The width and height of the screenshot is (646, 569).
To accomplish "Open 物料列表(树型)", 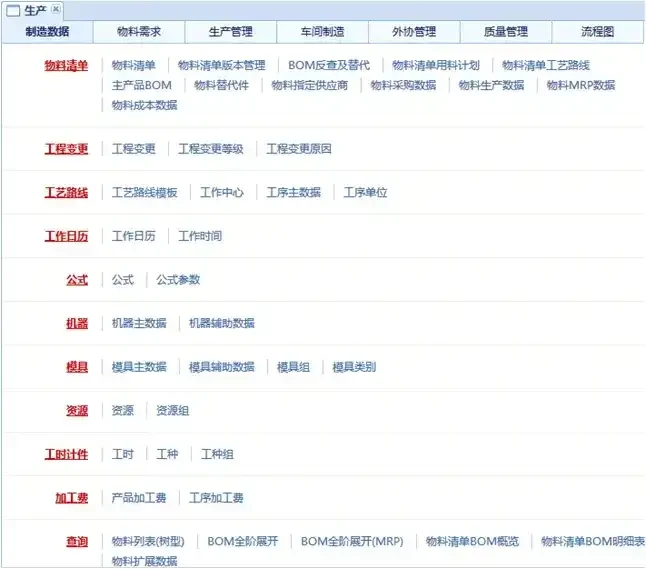I will point(148,541).
